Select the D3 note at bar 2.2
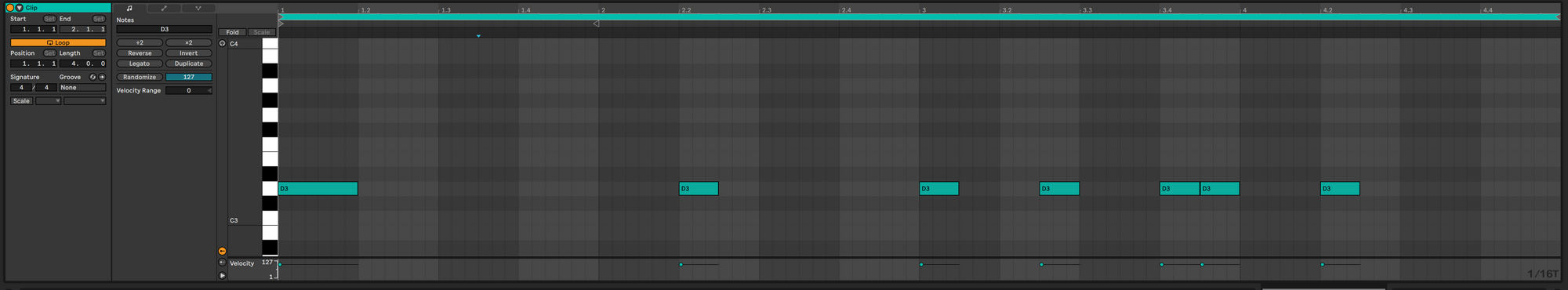The image size is (1568, 290). click(x=699, y=188)
